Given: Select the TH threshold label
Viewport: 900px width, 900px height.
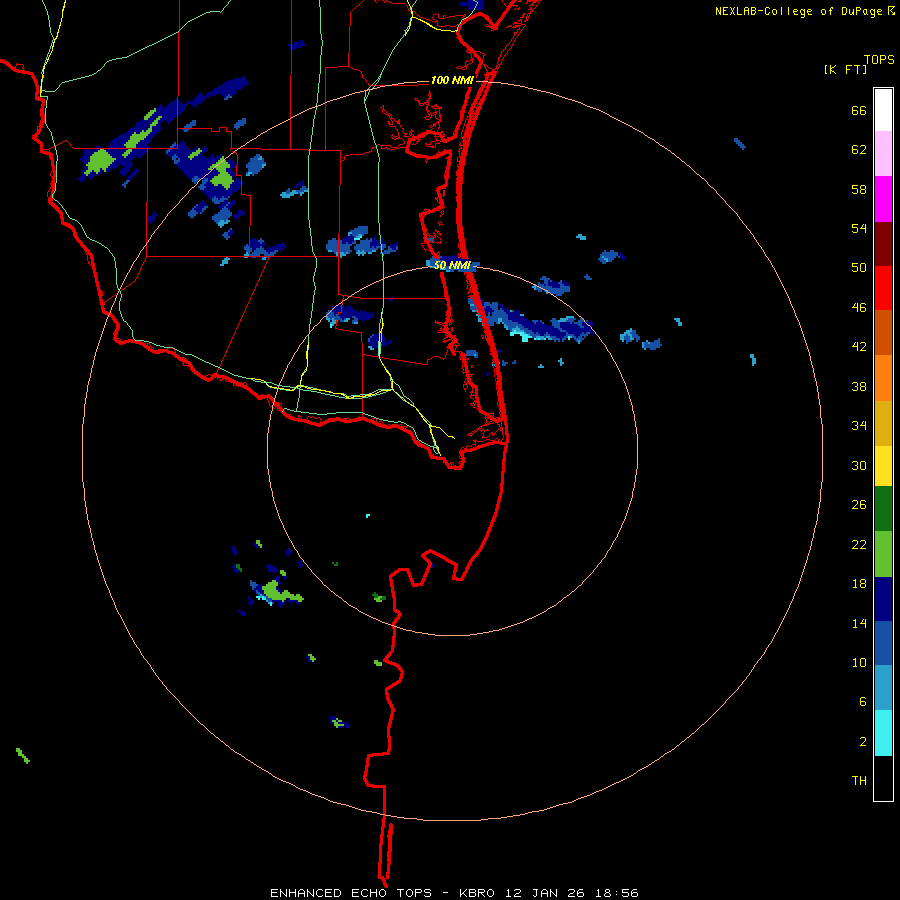Looking at the screenshot, I should pyautogui.click(x=859, y=781).
